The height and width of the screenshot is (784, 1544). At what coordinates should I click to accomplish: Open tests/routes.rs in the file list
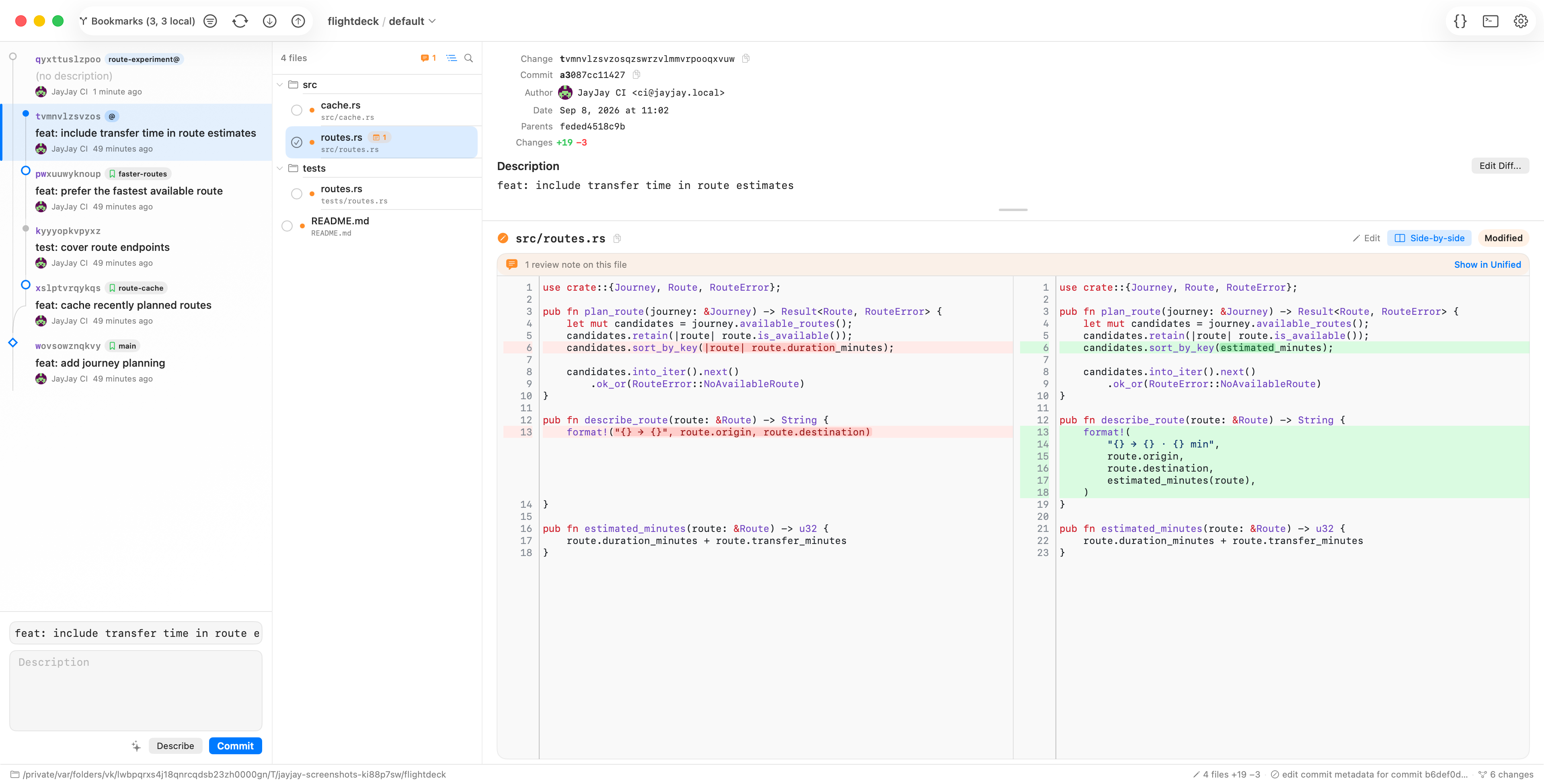[381, 194]
